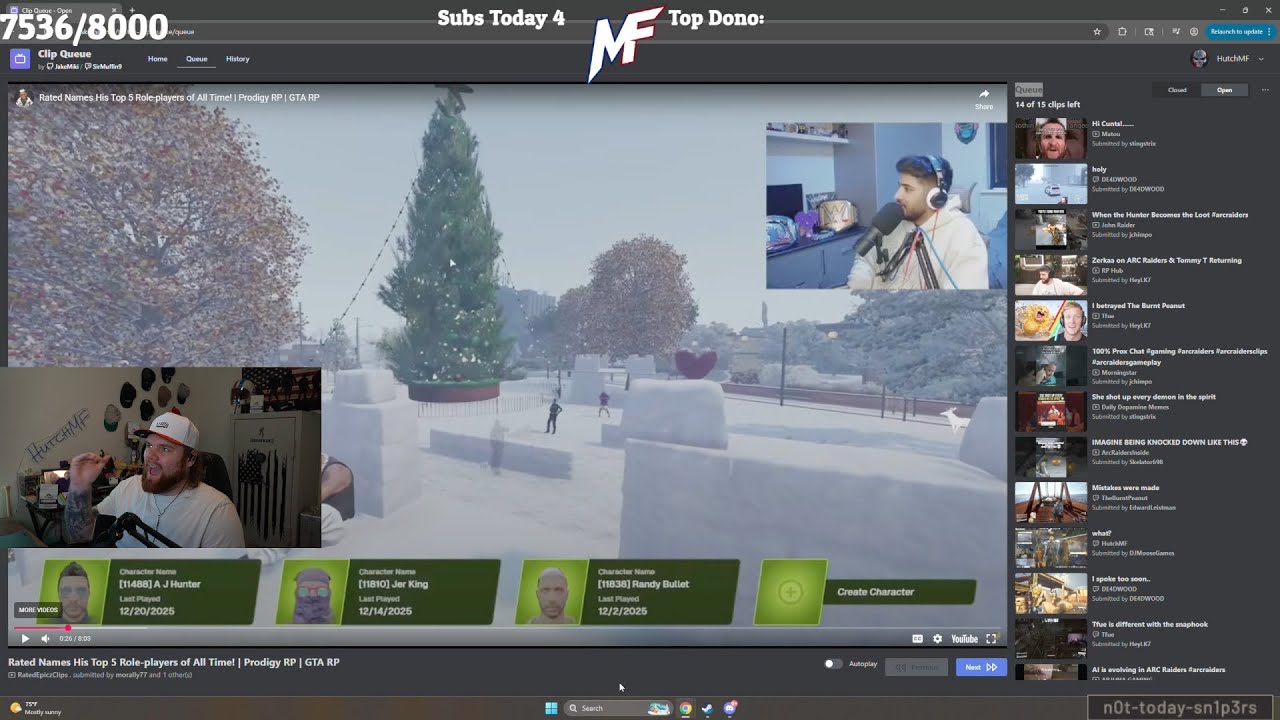Open the Chrome three-dot menu
The image size is (1280, 720).
(1271, 32)
